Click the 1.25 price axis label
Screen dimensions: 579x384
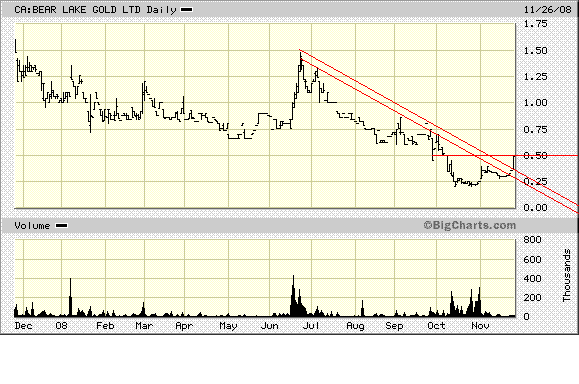[535, 77]
